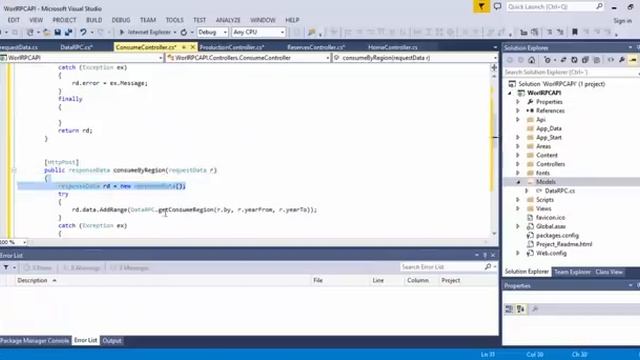Open the ANALYZE menu
This screenshot has width=640, height=360.
[x=228, y=20]
